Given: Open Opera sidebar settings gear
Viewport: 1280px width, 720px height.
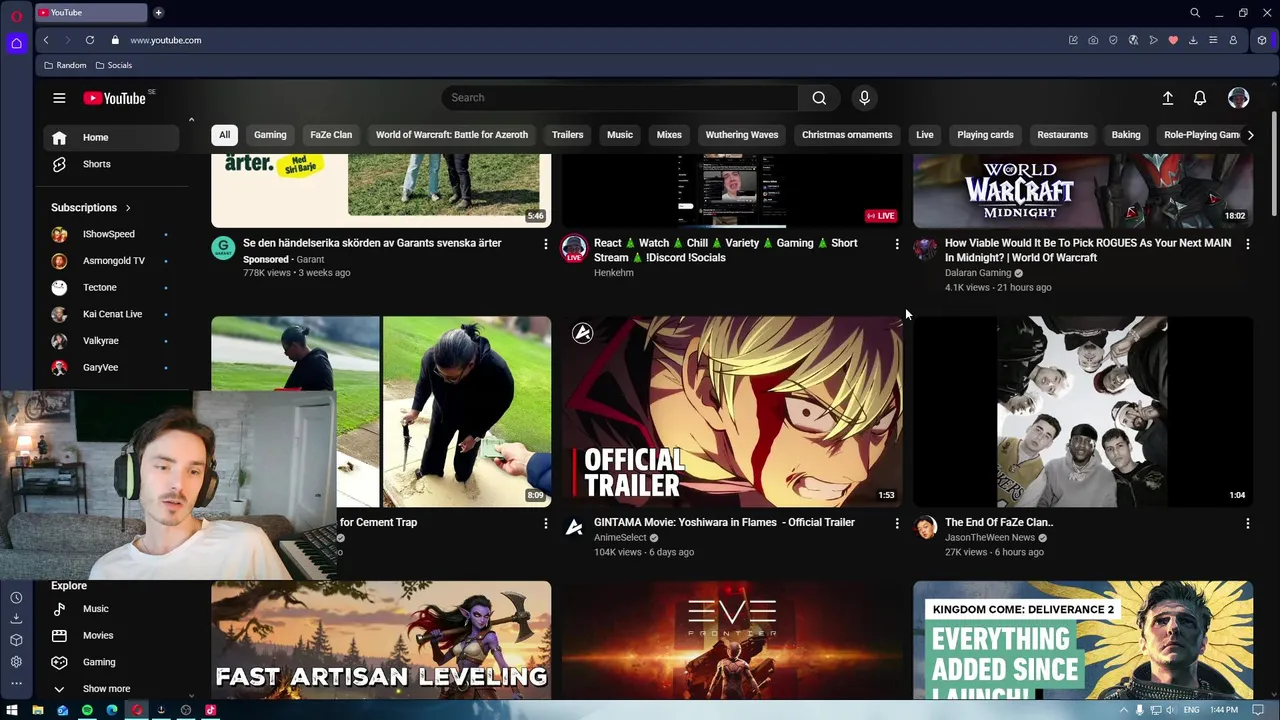Looking at the screenshot, I should [x=16, y=662].
